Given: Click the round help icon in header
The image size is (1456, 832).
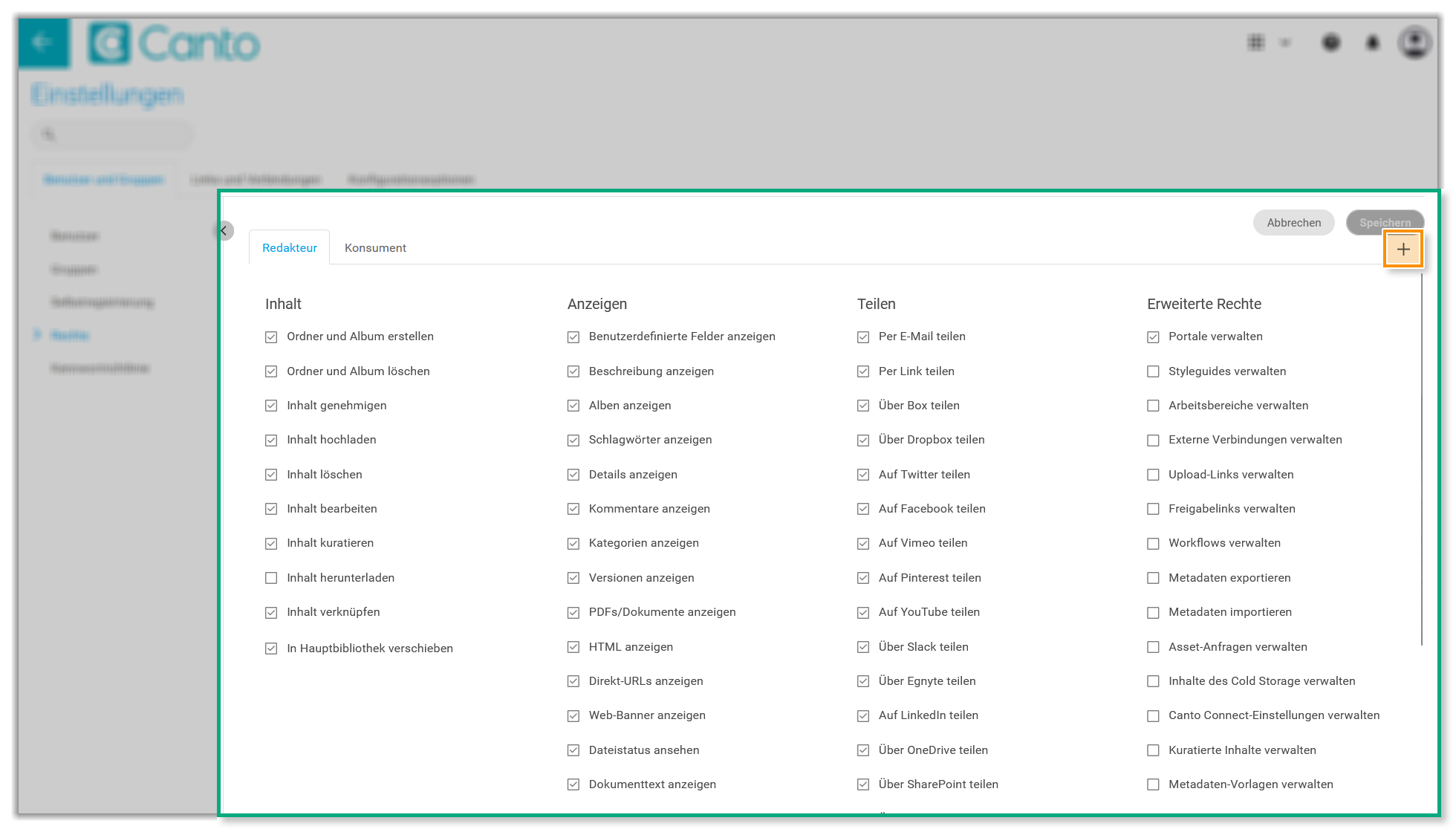Looking at the screenshot, I should [1331, 43].
